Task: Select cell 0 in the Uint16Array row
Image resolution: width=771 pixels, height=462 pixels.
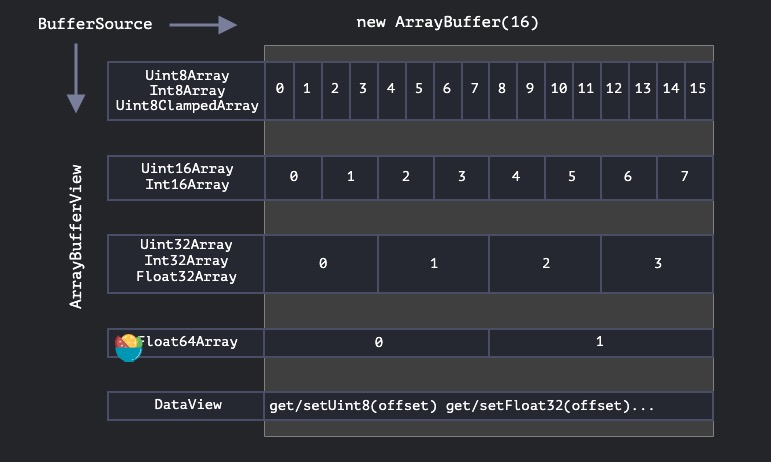Action: 294,178
